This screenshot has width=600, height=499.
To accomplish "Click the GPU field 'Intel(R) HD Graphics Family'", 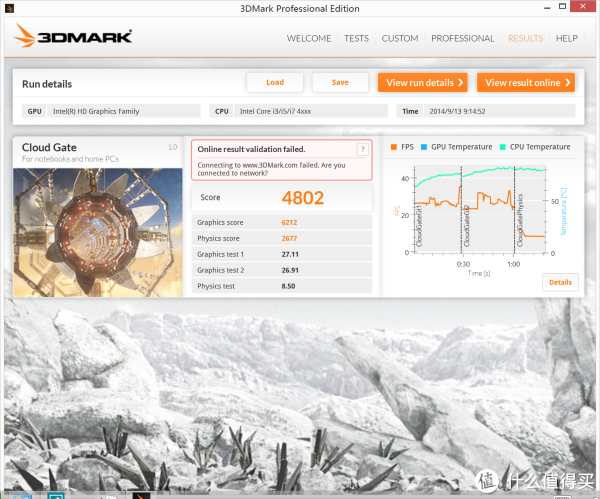I will [x=124, y=111].
